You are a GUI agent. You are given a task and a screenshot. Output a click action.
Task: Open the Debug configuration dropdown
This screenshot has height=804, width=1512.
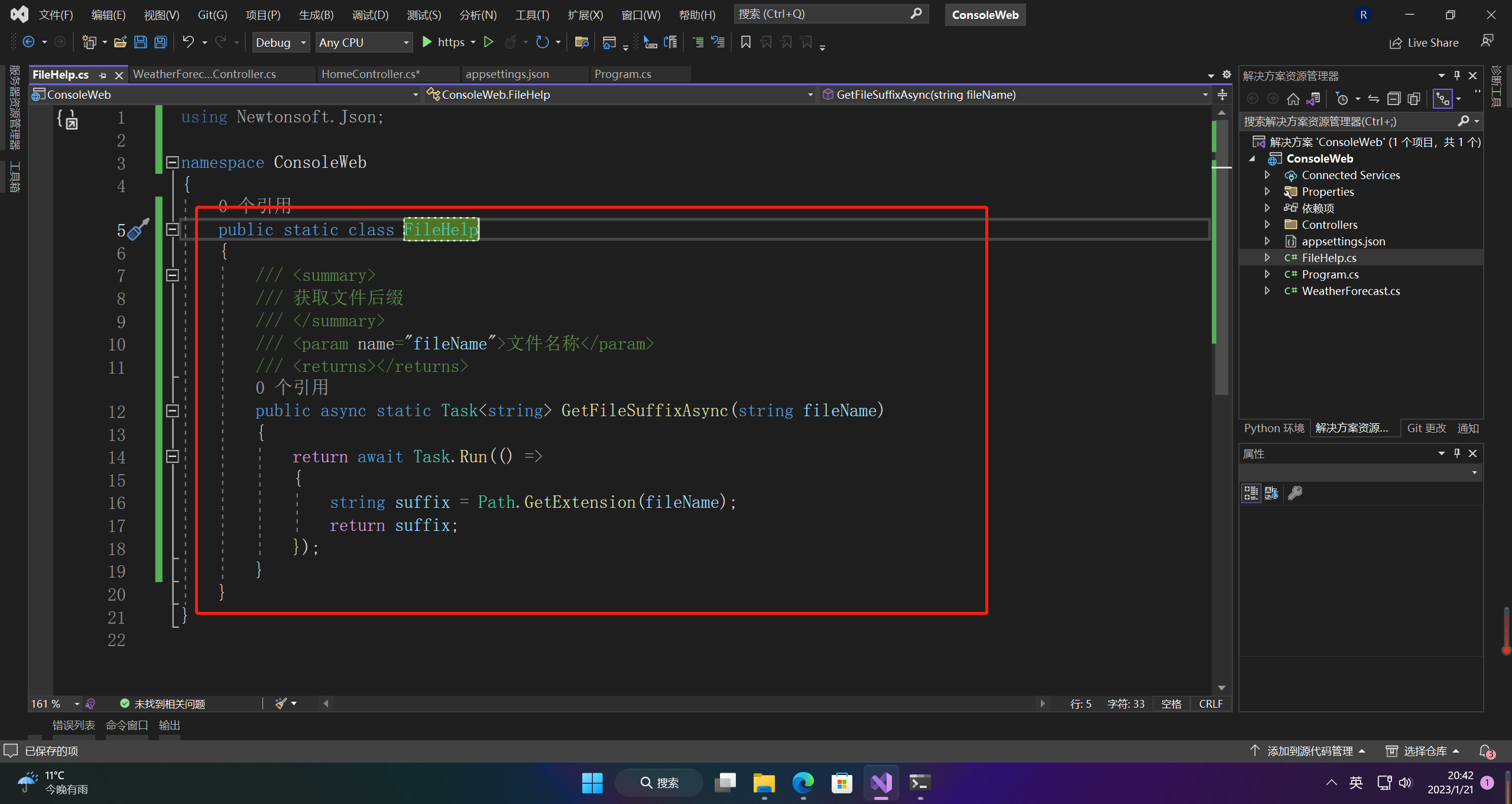(281, 43)
